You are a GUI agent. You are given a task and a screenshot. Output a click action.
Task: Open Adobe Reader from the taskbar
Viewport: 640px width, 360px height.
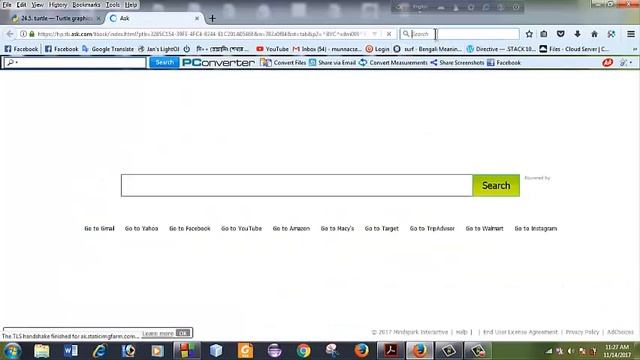tap(391, 351)
